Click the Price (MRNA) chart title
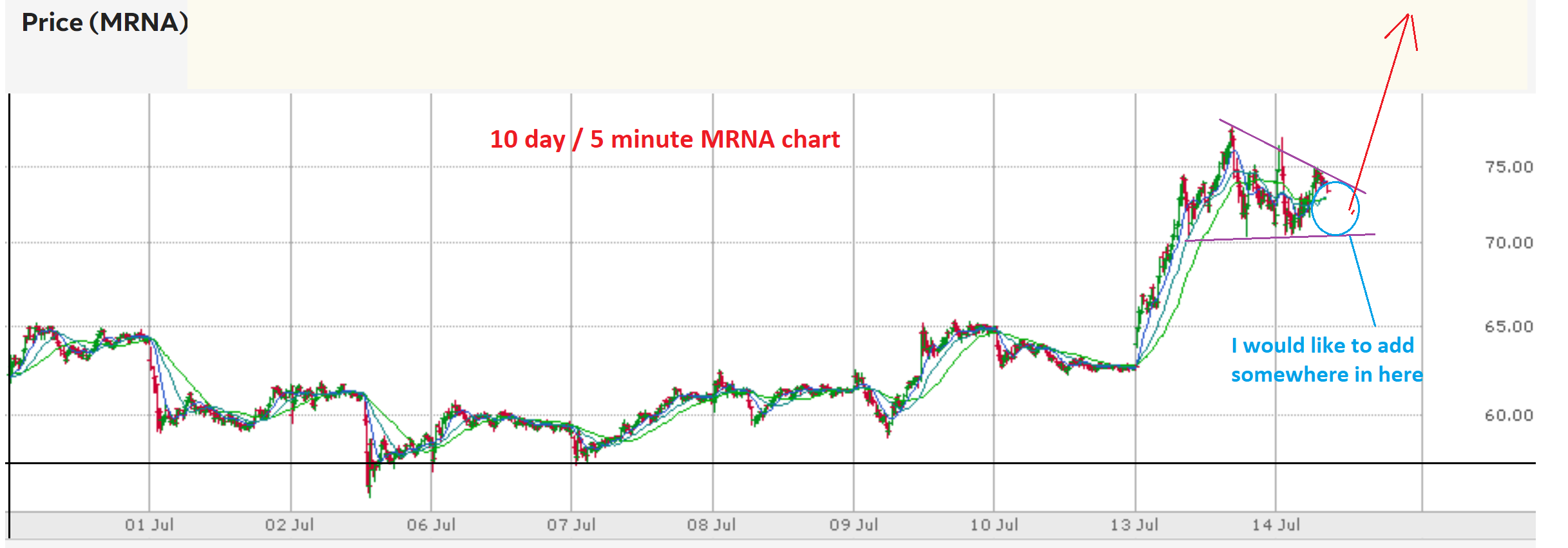The image size is (1568, 548). coord(105,23)
